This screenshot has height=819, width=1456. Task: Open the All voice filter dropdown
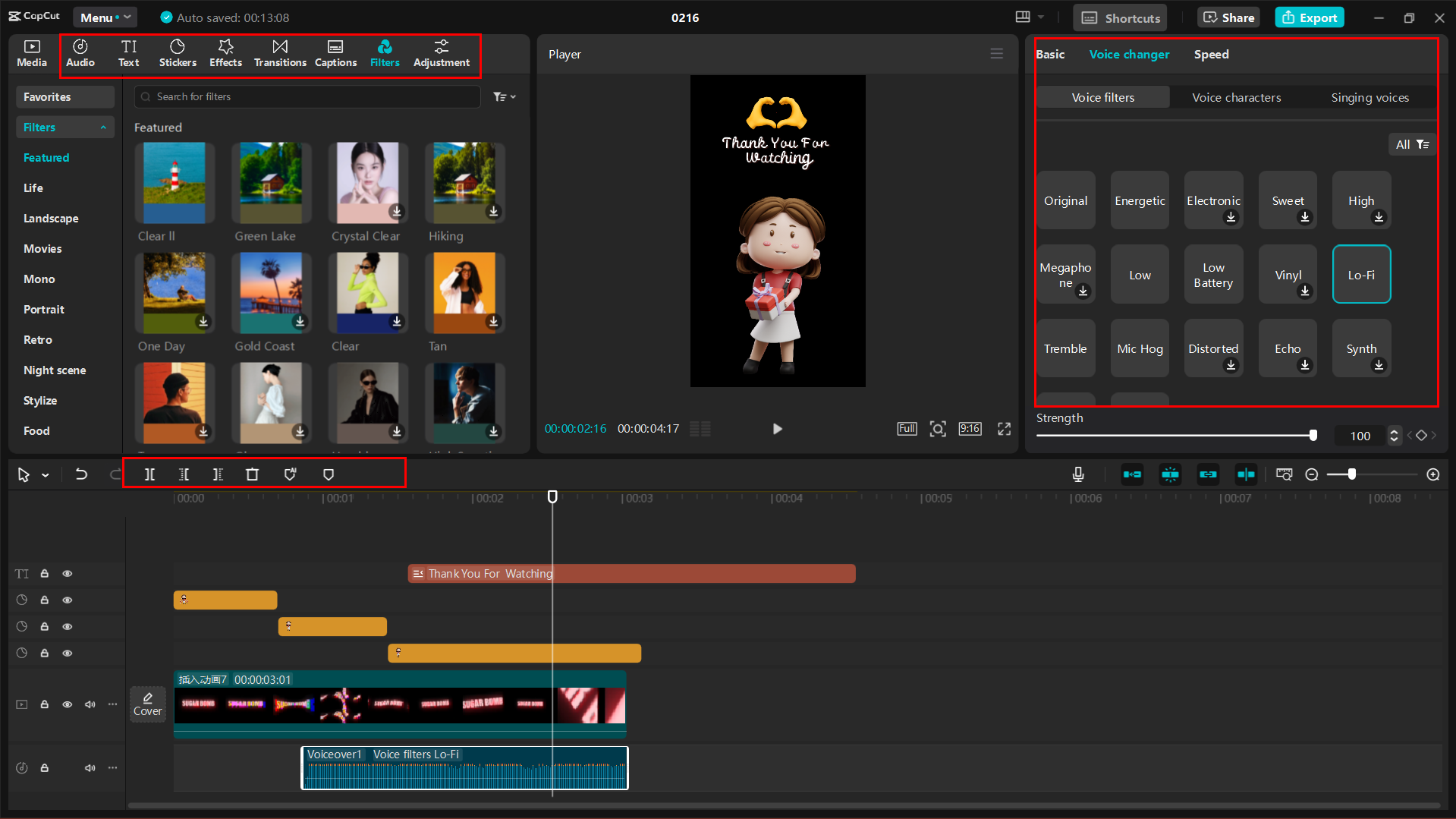coord(1411,144)
